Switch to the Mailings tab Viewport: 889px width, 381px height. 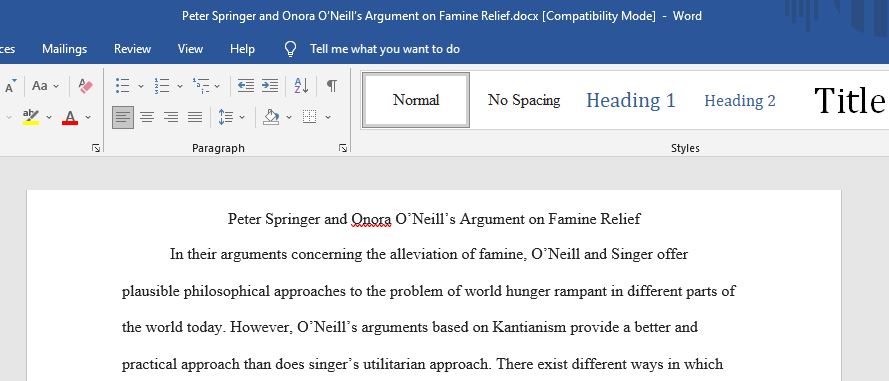point(65,49)
